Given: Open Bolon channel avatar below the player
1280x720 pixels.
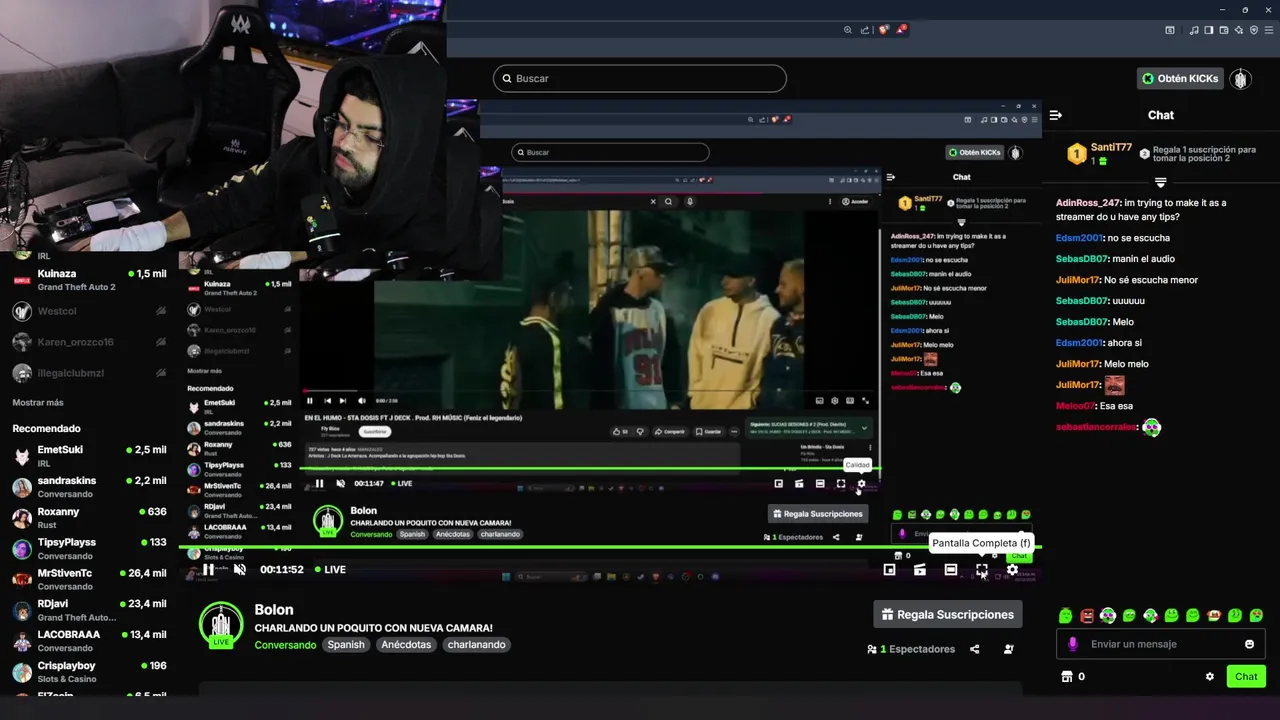Looking at the screenshot, I should pos(221,625).
